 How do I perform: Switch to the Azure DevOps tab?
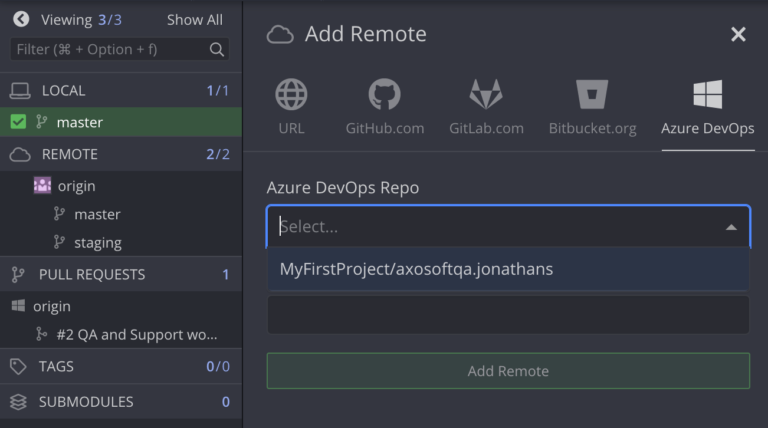[x=707, y=108]
